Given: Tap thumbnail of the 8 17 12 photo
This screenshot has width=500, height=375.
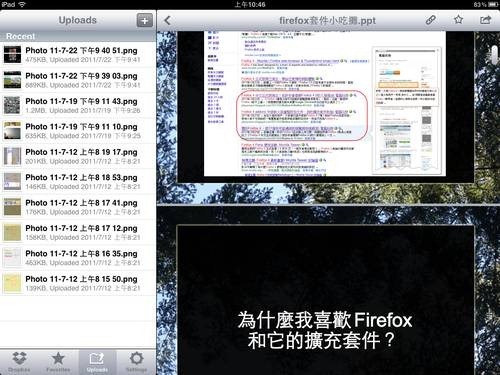Looking at the screenshot, I should [x=12, y=232].
